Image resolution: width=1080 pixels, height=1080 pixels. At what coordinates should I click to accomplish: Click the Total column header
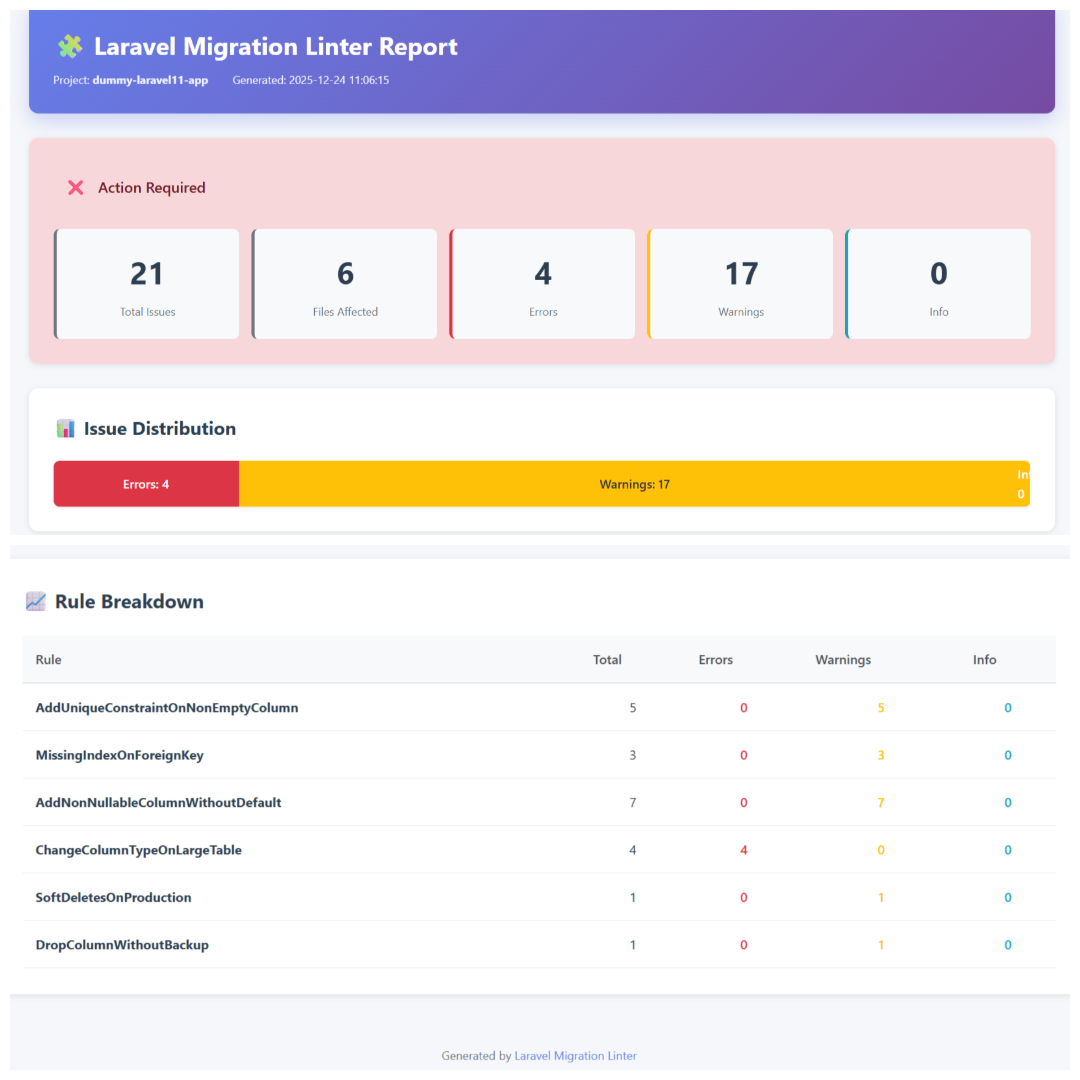tap(607, 660)
